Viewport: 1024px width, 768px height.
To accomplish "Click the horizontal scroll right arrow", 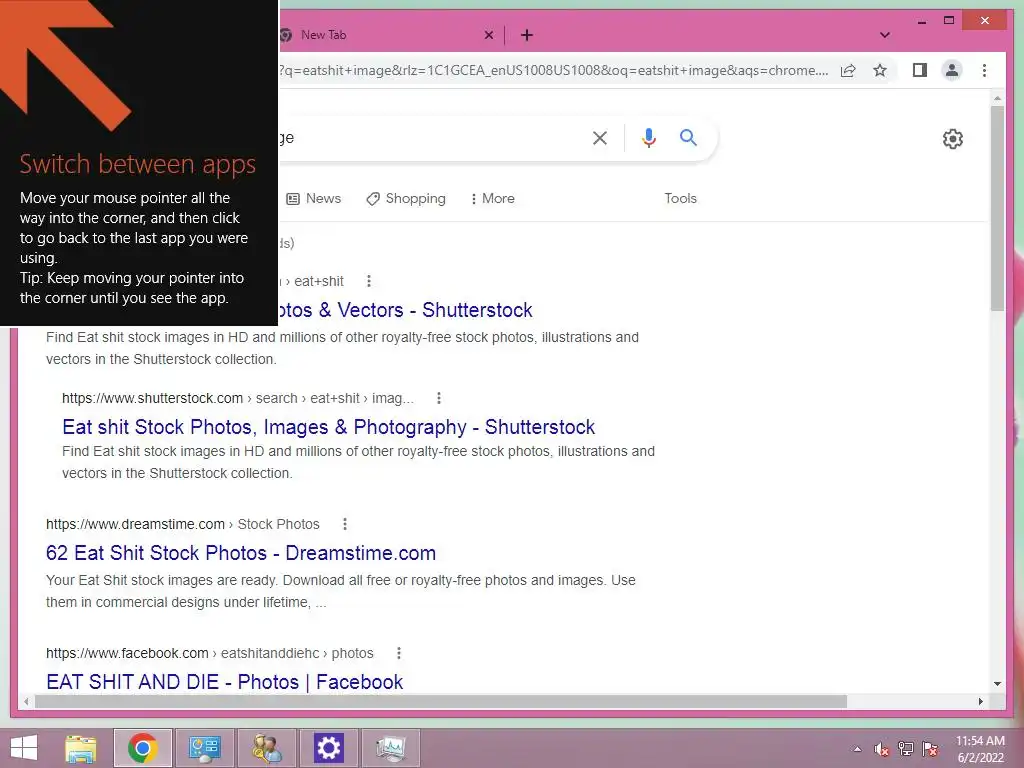I will tap(980, 701).
